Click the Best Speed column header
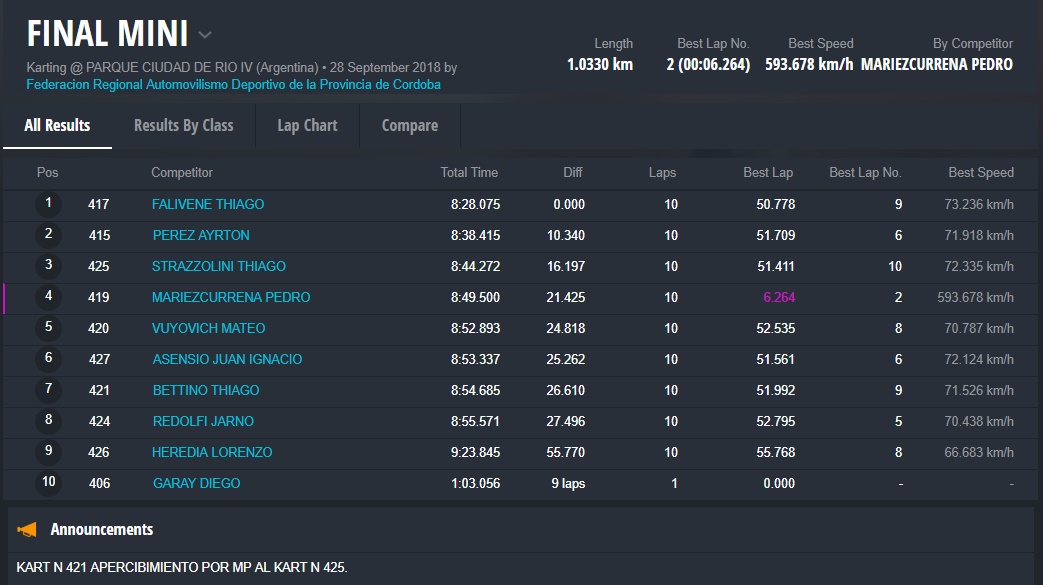Viewport: 1043px width, 585px height. 980,172
